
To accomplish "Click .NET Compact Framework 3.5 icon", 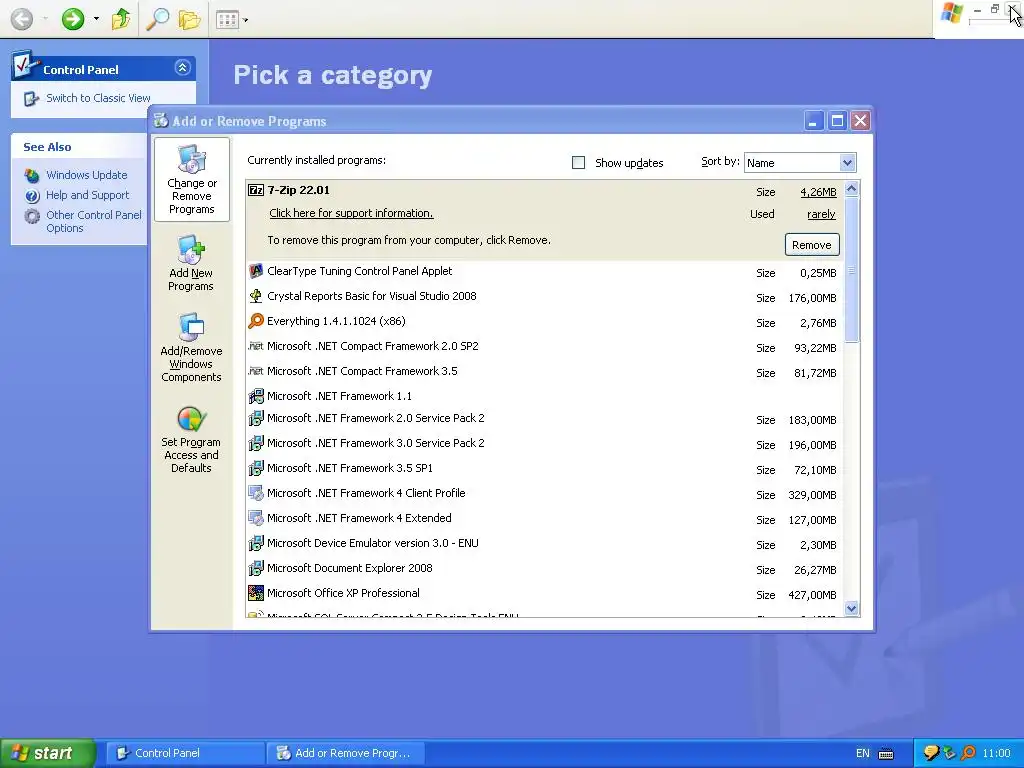I will (x=256, y=371).
